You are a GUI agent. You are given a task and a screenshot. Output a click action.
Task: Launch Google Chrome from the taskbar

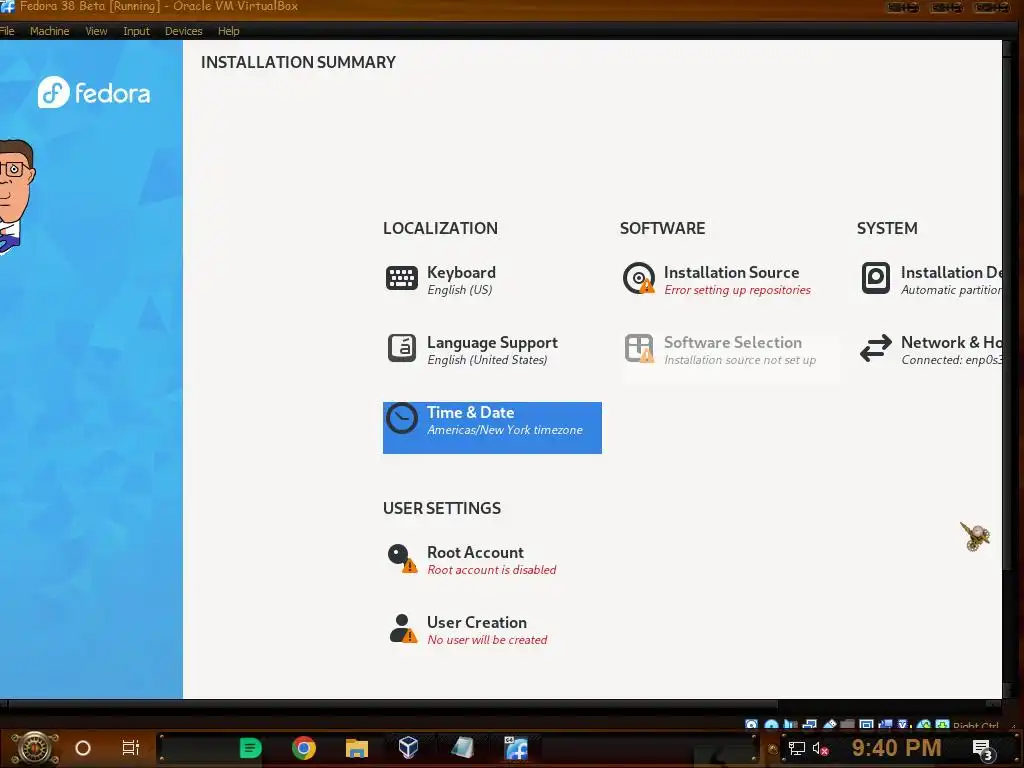(x=304, y=748)
